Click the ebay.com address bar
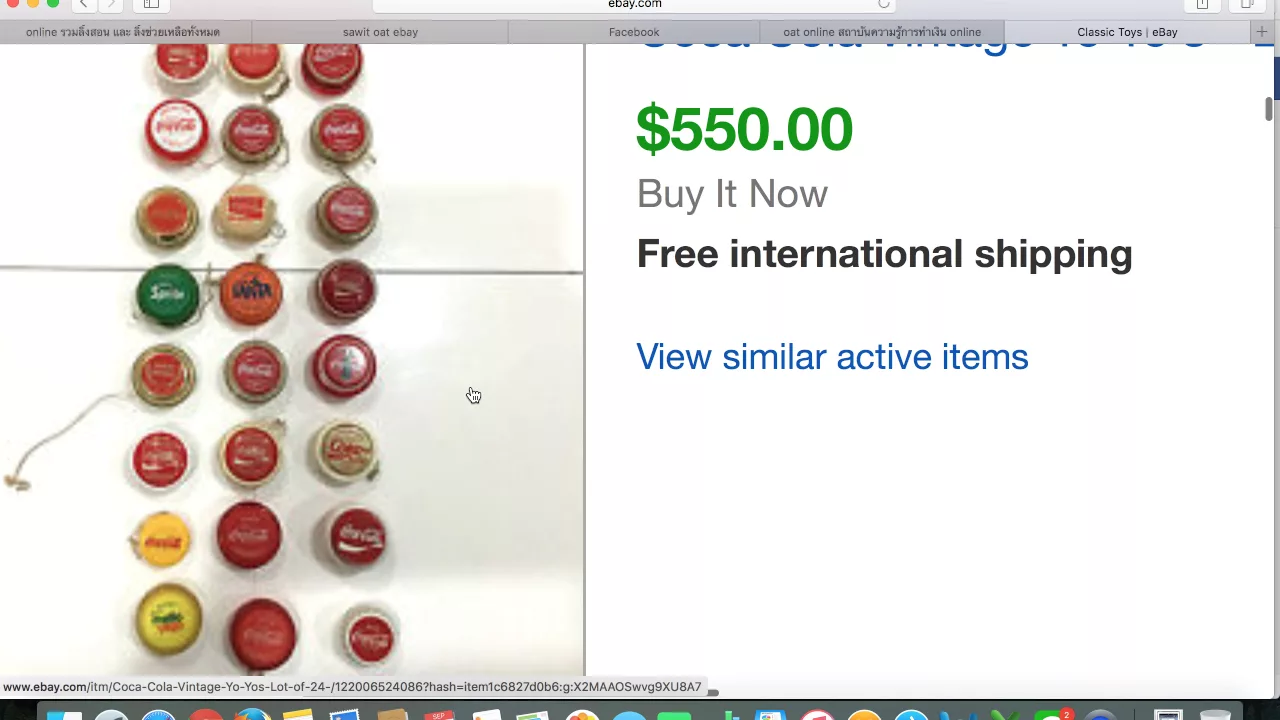 [635, 5]
